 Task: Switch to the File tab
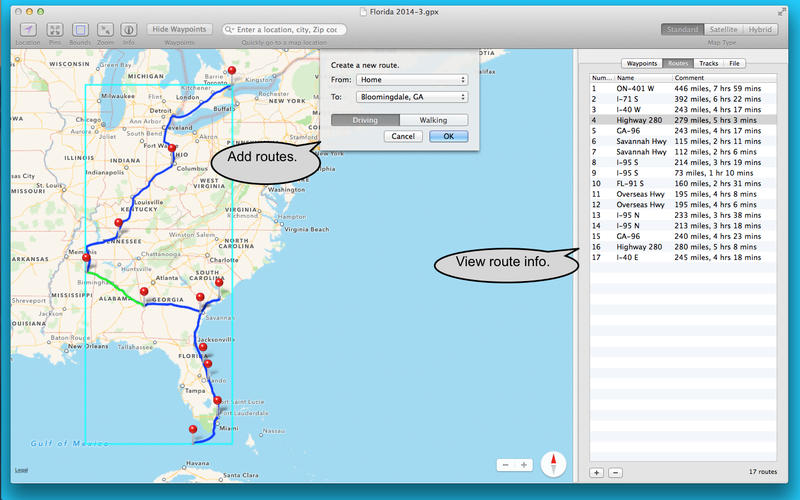735,63
